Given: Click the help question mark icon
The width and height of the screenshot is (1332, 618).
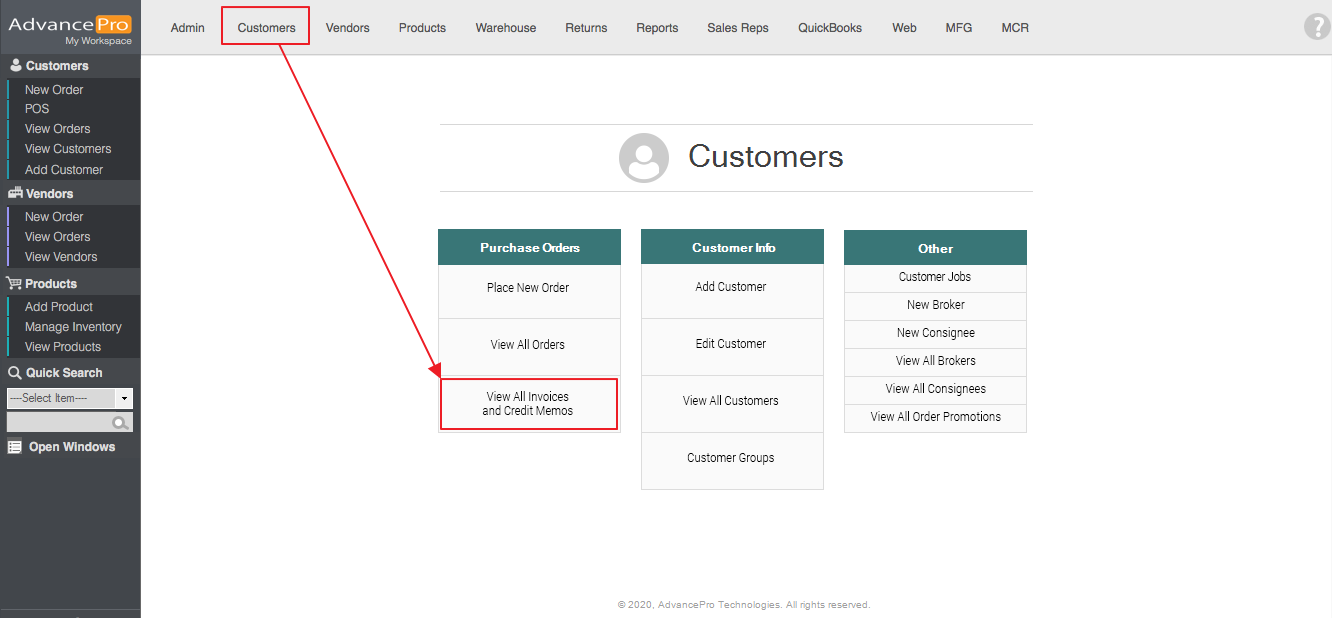Looking at the screenshot, I should tap(1317, 27).
